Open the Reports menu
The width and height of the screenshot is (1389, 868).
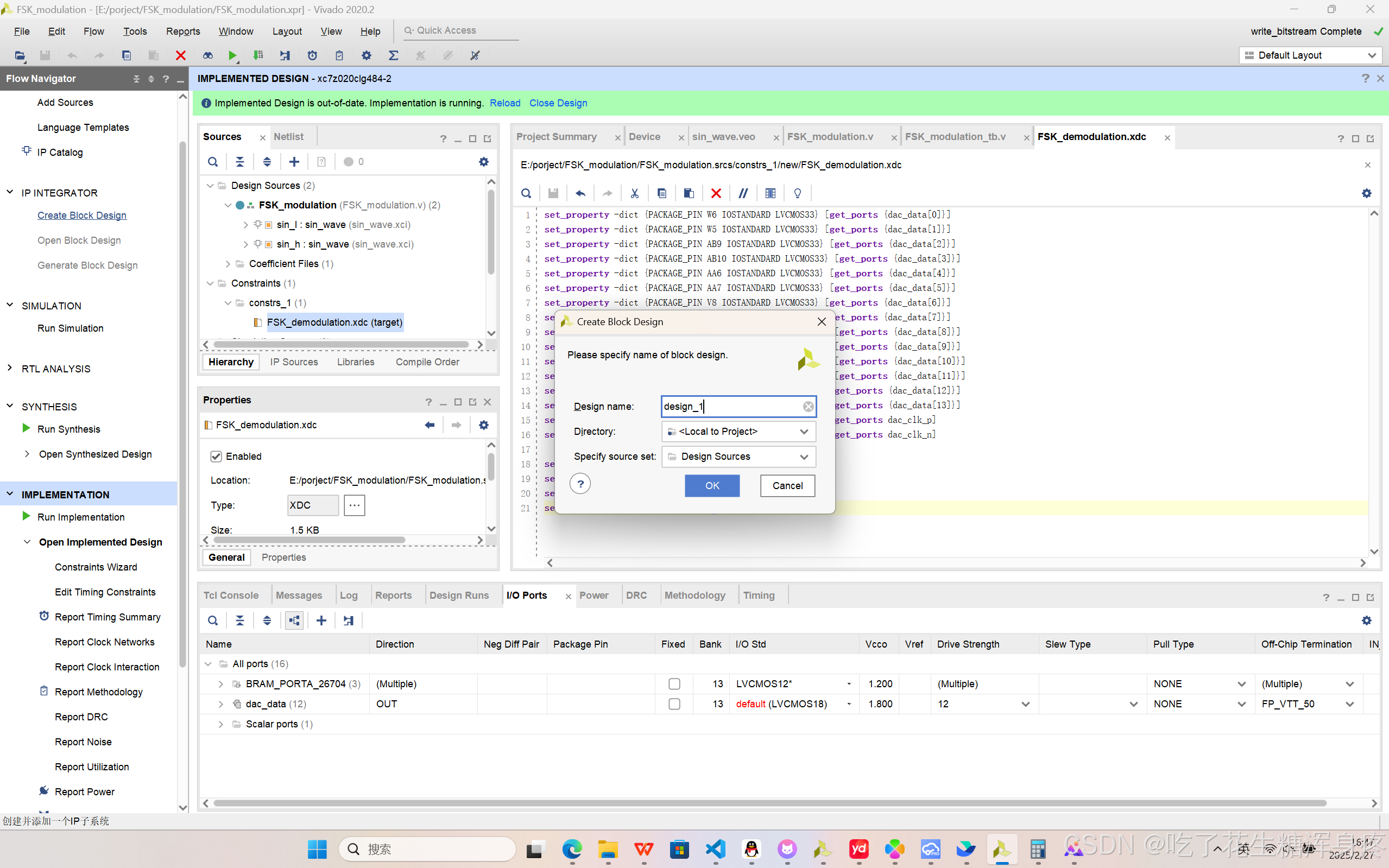[x=182, y=31]
